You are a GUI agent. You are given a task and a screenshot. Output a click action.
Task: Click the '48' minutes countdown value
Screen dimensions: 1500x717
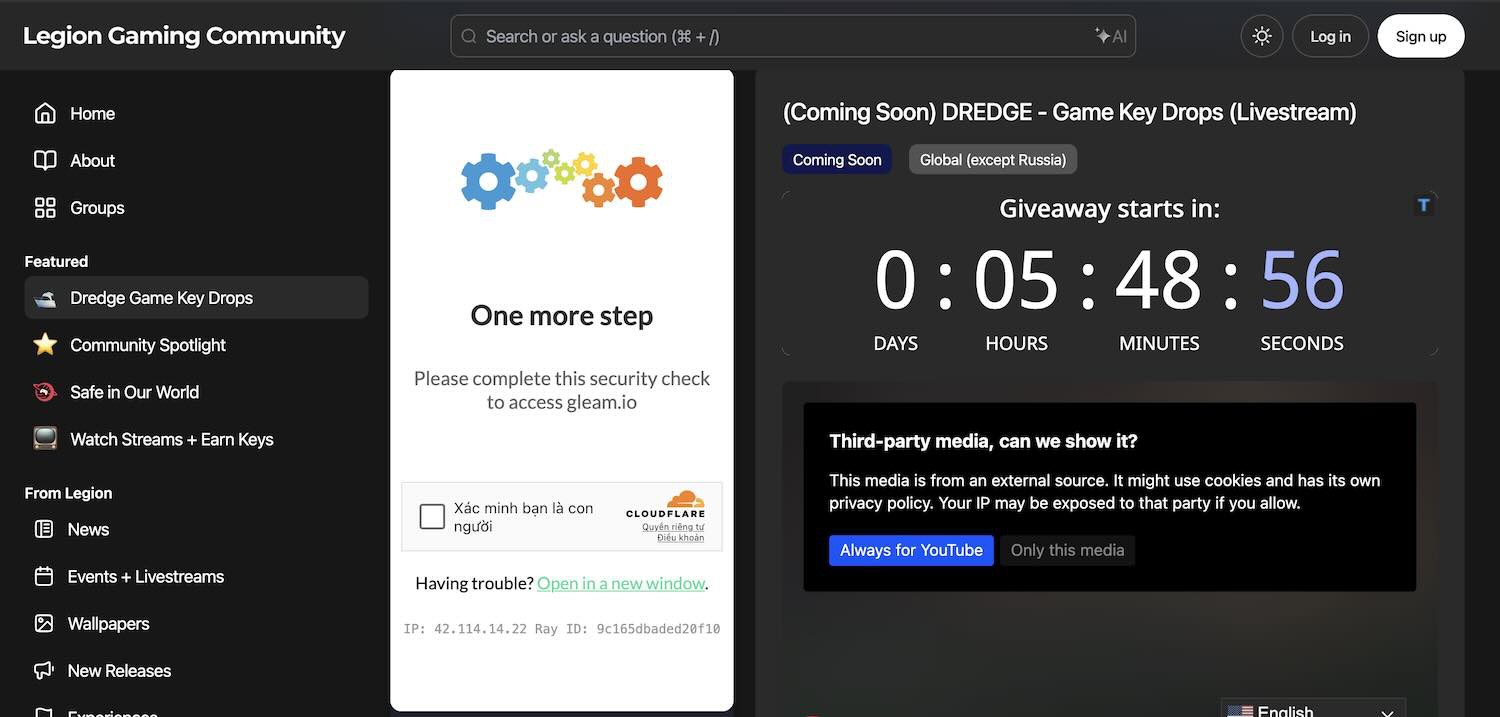pyautogui.click(x=1159, y=280)
